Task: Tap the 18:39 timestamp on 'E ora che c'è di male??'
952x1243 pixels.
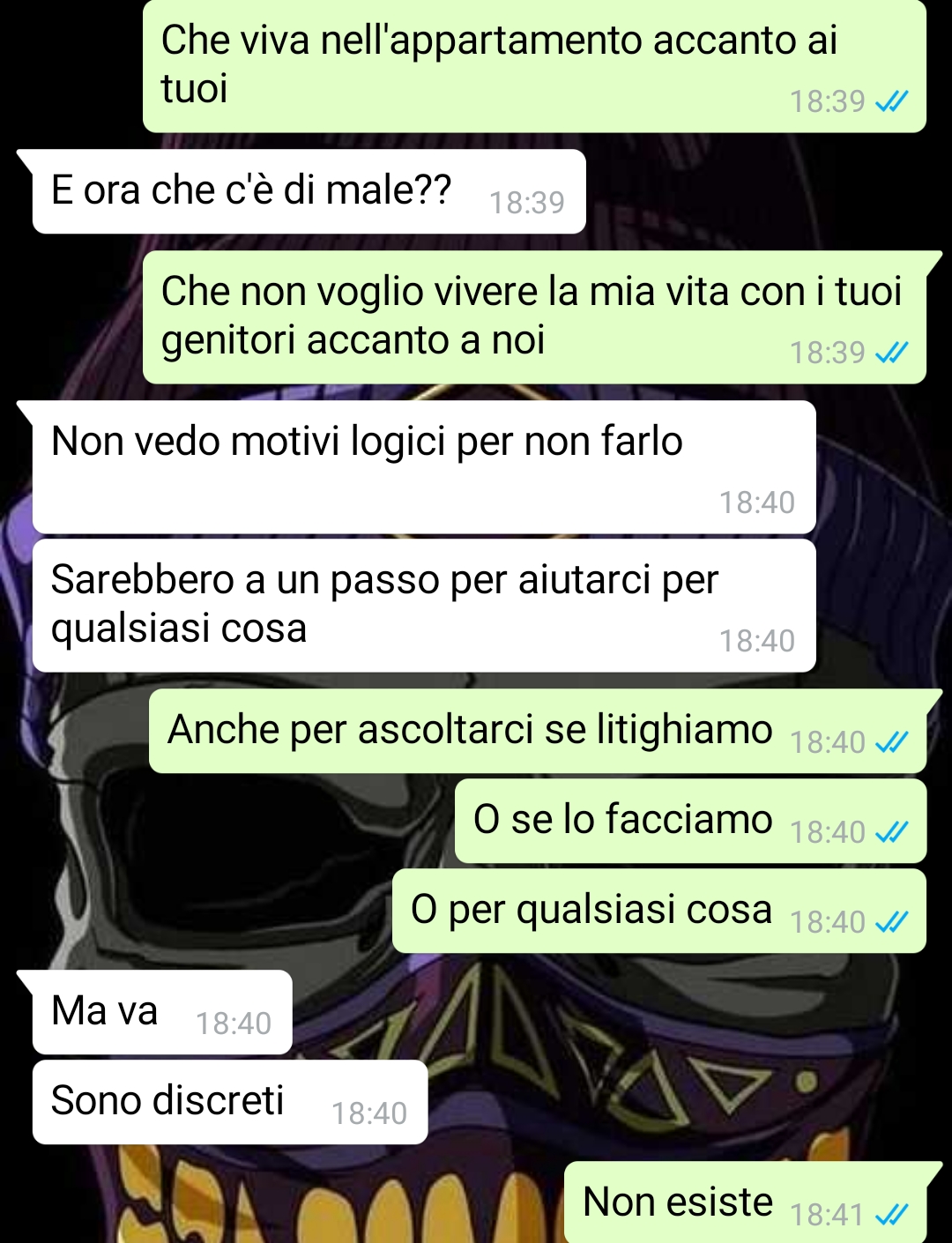Action: (527, 204)
